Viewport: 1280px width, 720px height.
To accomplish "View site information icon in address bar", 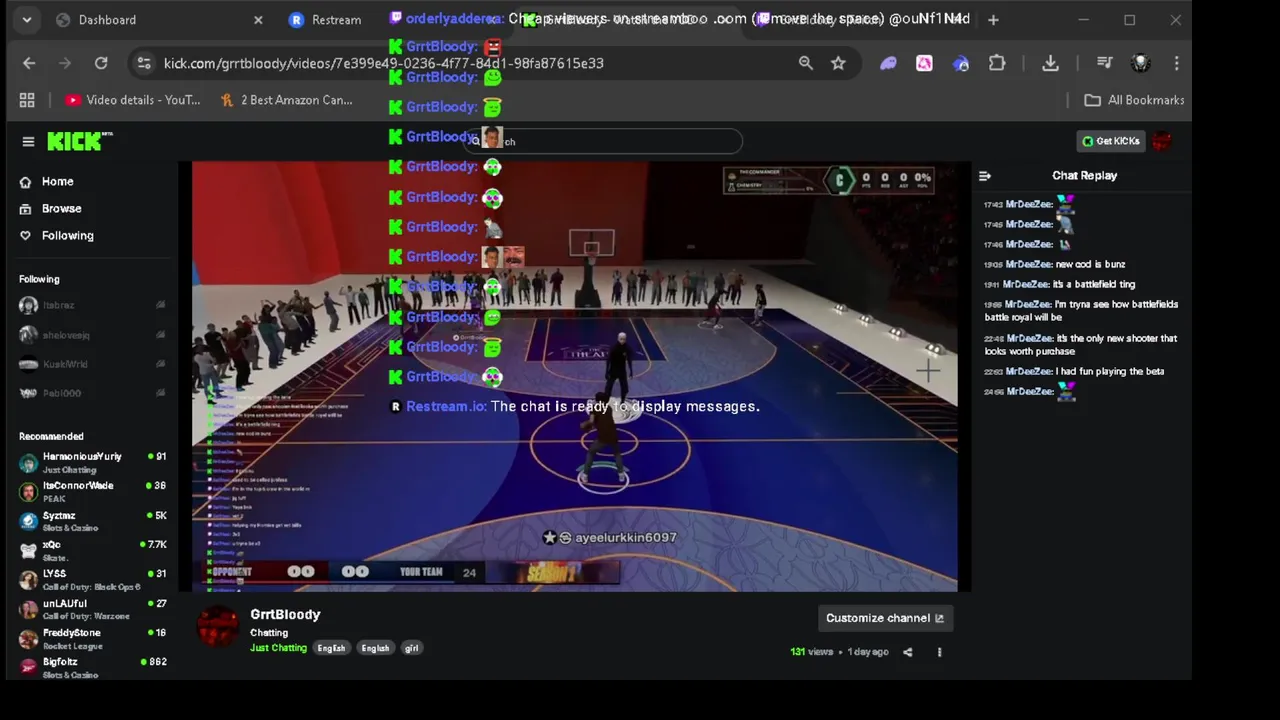I will tap(144, 63).
